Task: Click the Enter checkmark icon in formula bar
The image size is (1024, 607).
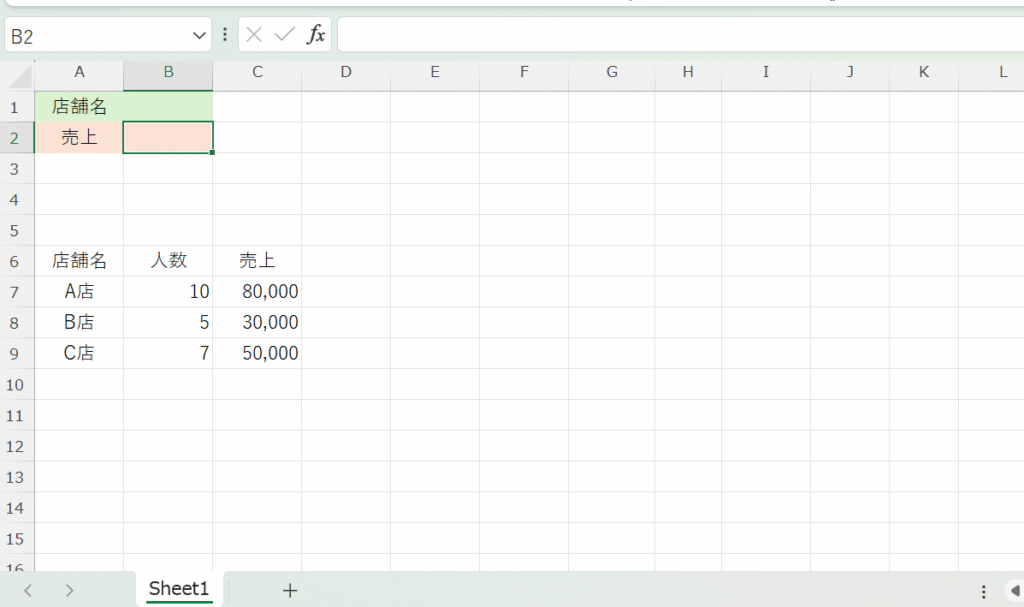Action: click(x=285, y=35)
